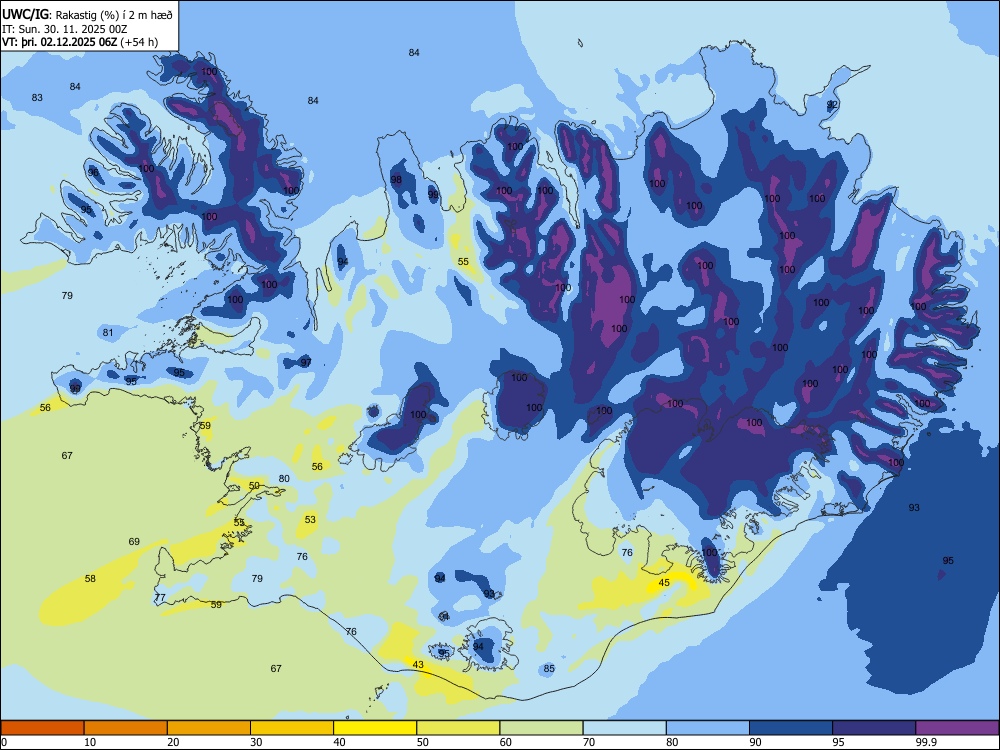Click the 'VT: þri. 02.12.2025 06Z (+54 h)' line
1000x750 pixels.
(80, 43)
